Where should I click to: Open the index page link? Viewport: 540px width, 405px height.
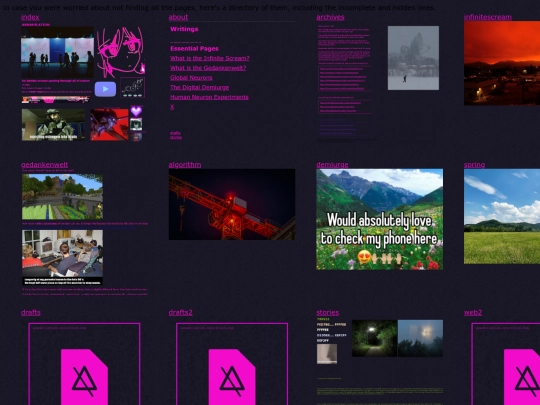(x=30, y=17)
